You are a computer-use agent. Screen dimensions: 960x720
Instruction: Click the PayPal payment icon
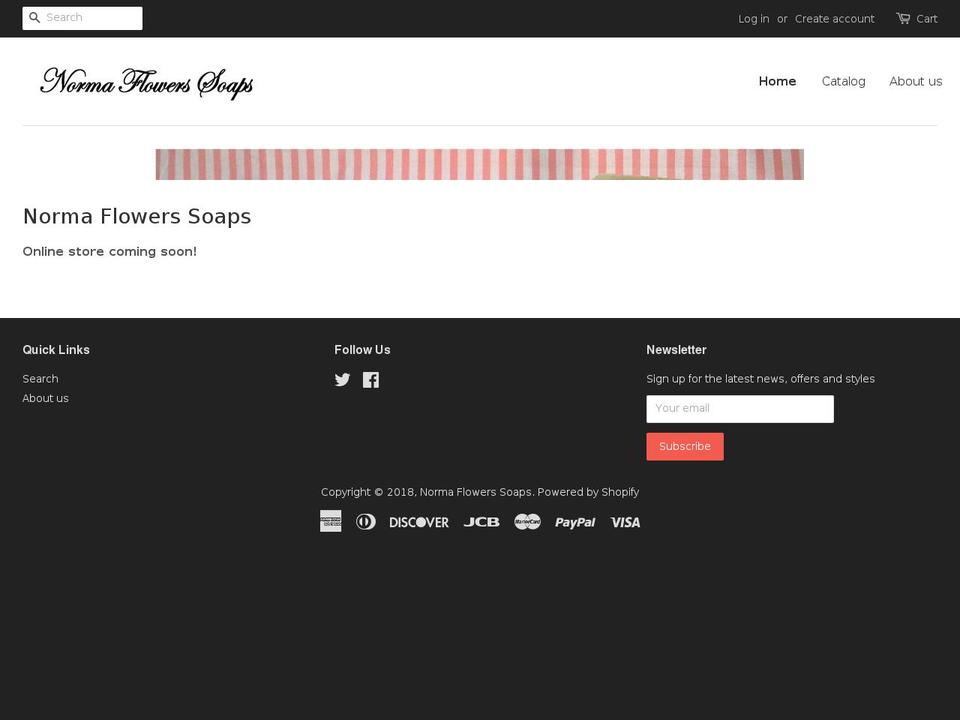coord(575,522)
